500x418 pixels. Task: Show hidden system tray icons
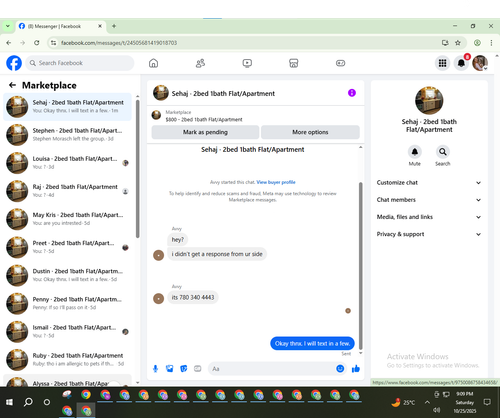427,402
